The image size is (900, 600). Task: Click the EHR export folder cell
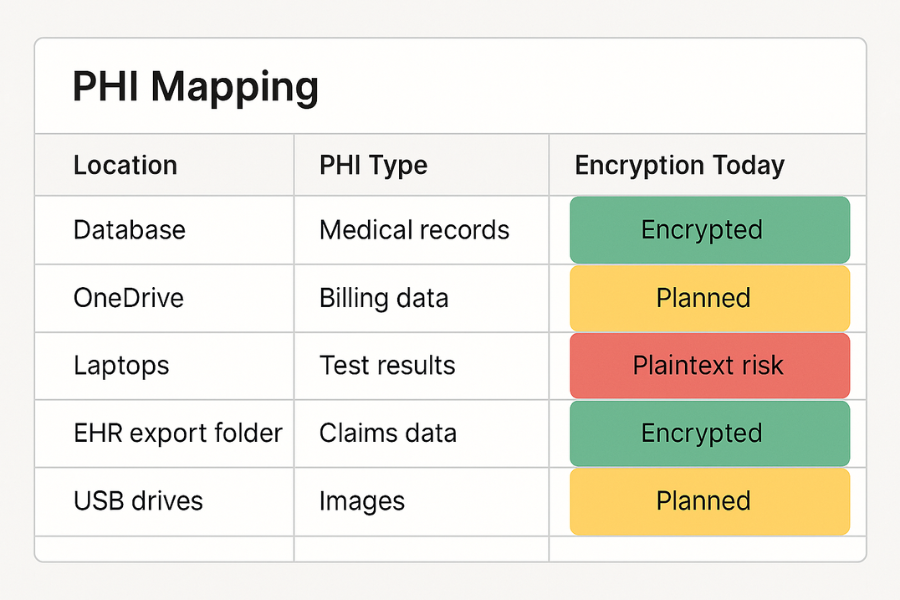point(178,433)
